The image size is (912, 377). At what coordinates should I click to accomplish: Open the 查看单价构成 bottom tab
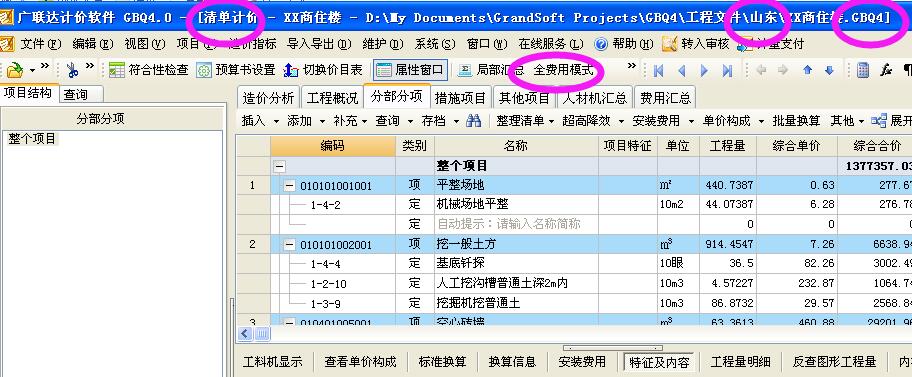coord(360,362)
